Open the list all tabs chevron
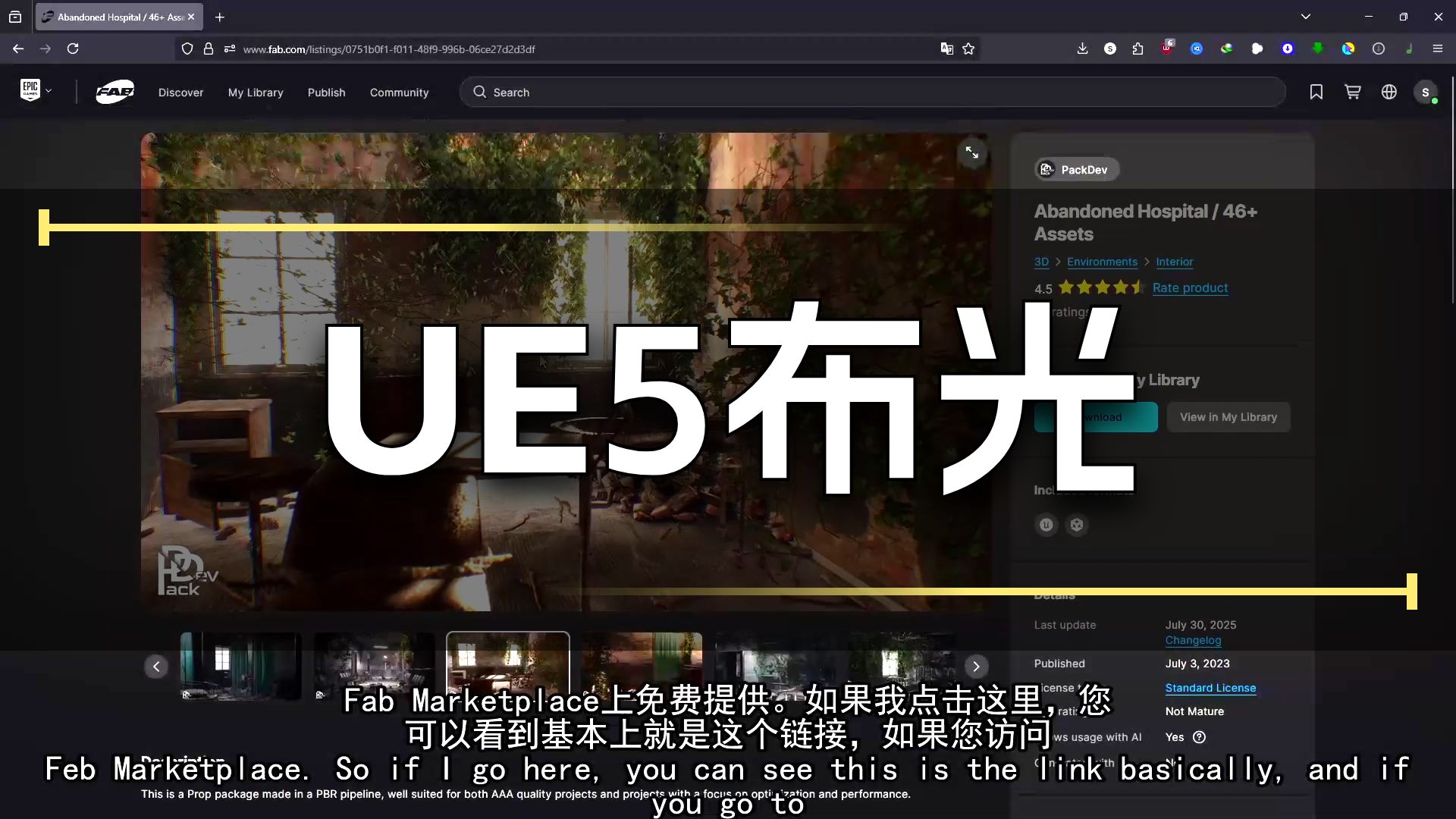The width and height of the screenshot is (1456, 819). (1306, 17)
